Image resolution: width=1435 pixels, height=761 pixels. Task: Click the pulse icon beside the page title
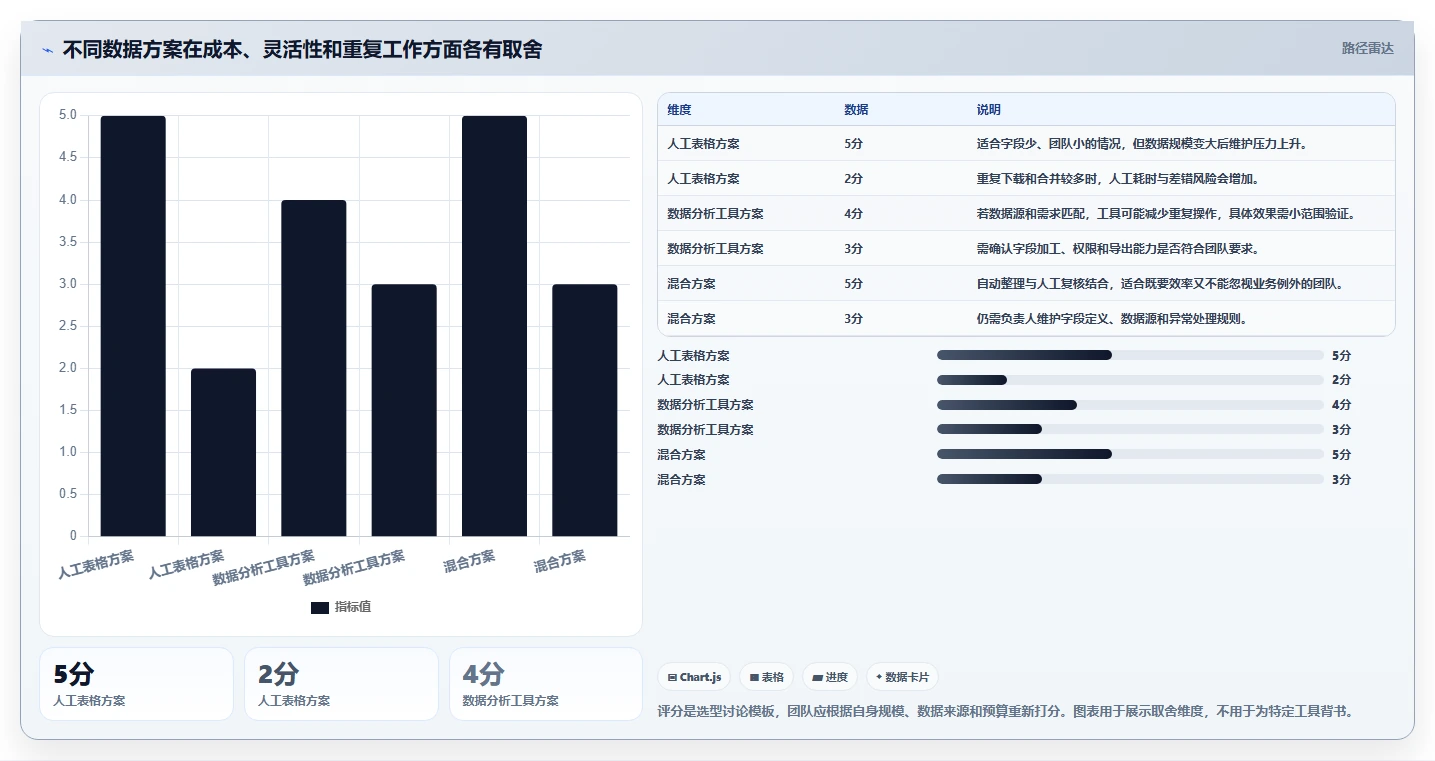47,50
